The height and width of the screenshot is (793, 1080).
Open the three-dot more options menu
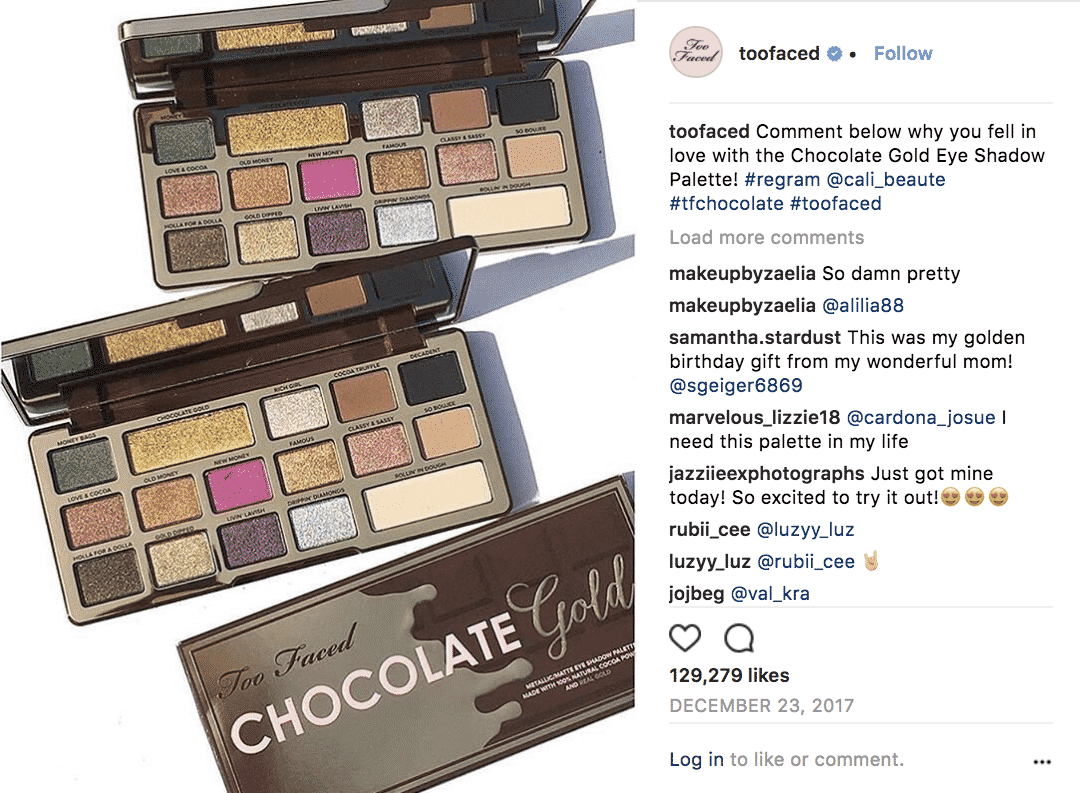point(1042,761)
